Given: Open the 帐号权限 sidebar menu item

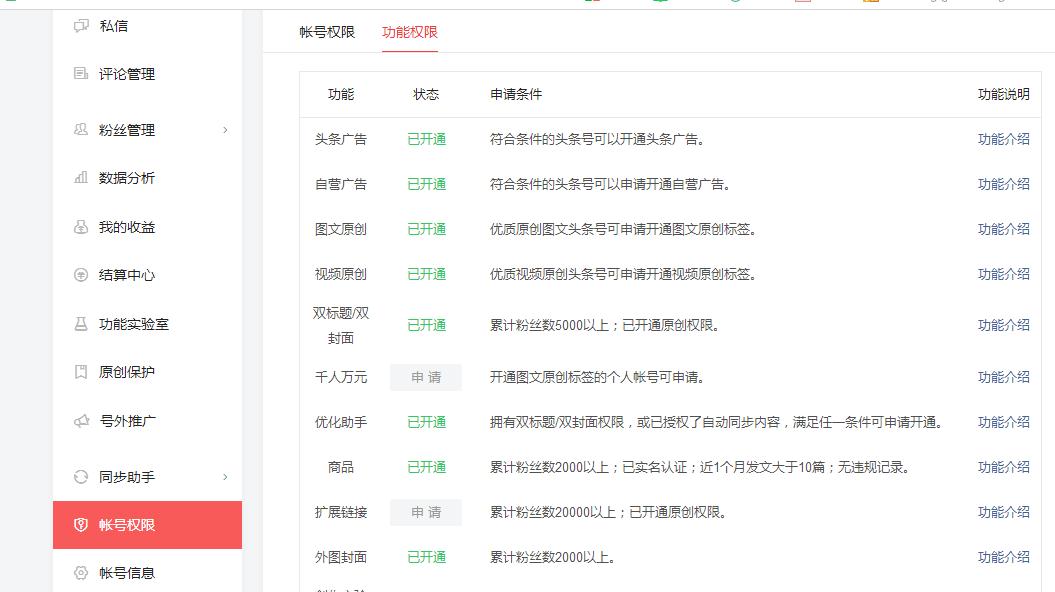Looking at the screenshot, I should [147, 525].
